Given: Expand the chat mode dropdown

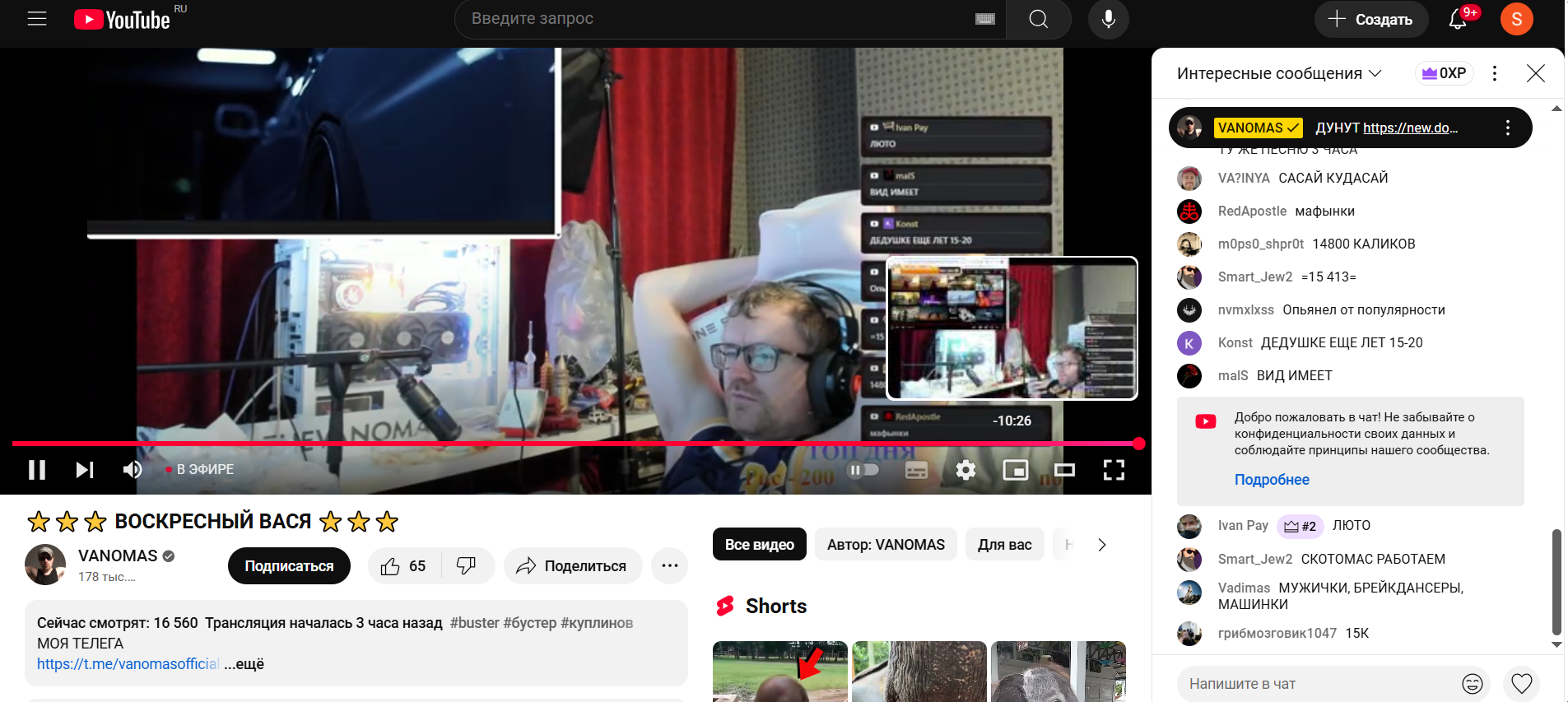Looking at the screenshot, I should [x=1279, y=73].
